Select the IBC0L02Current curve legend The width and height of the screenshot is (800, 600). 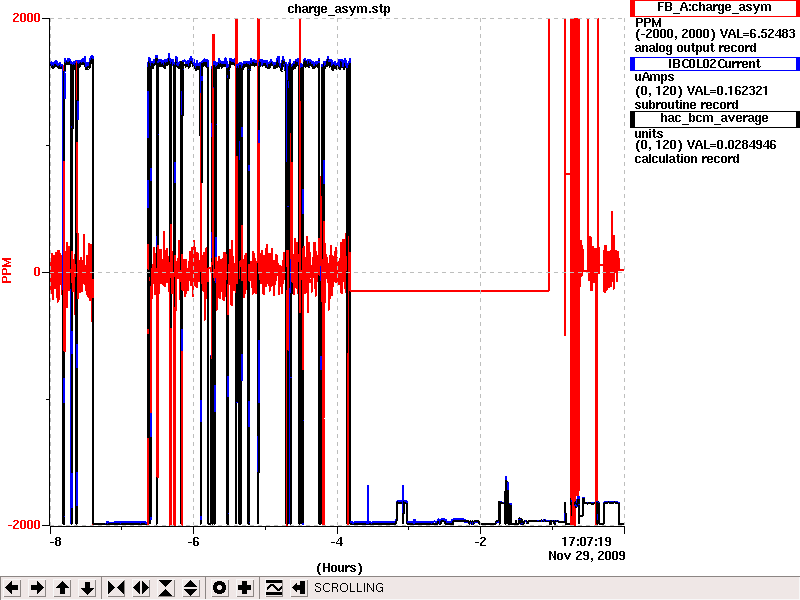pyautogui.click(x=714, y=64)
